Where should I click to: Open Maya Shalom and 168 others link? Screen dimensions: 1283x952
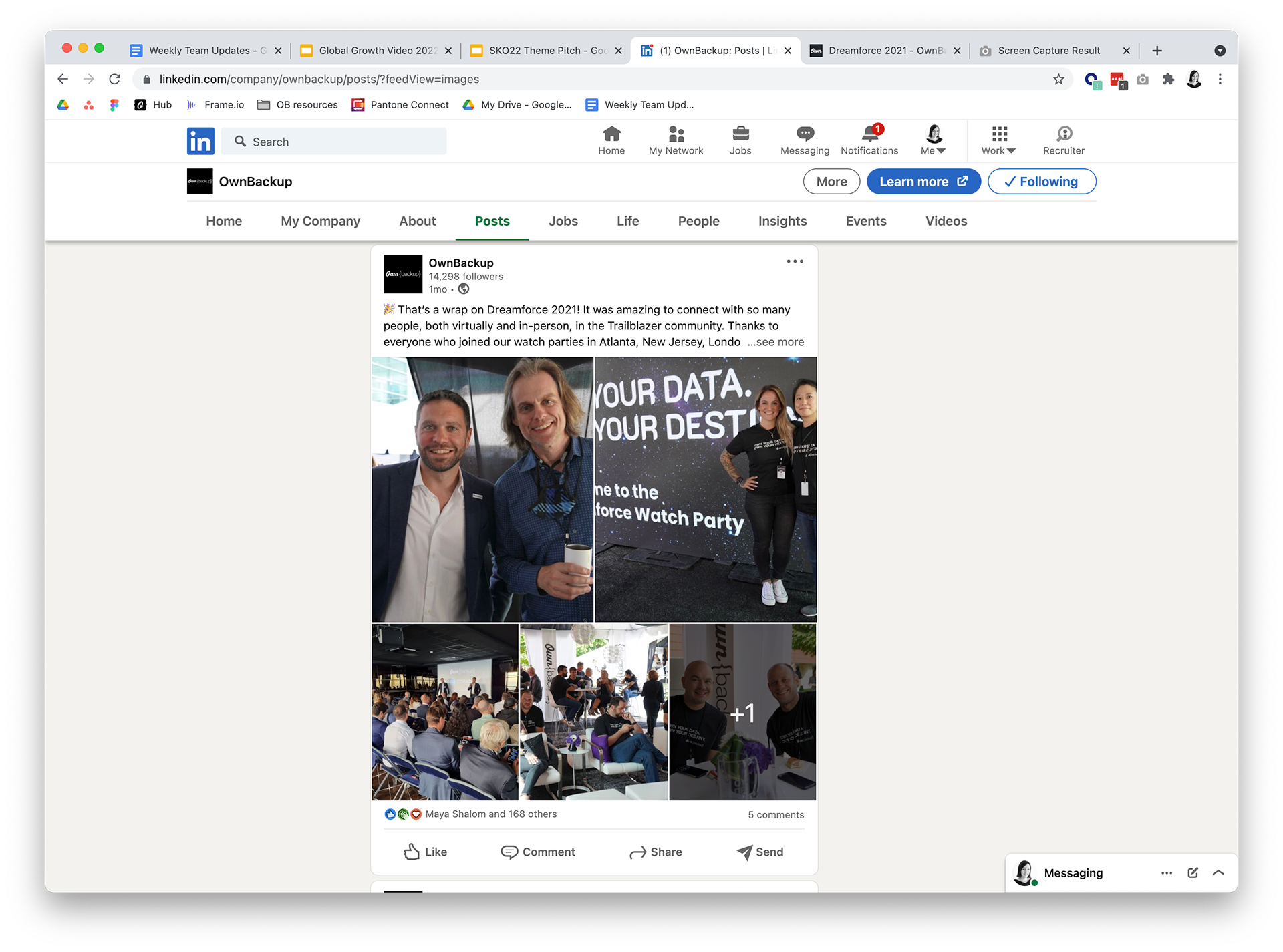click(490, 814)
